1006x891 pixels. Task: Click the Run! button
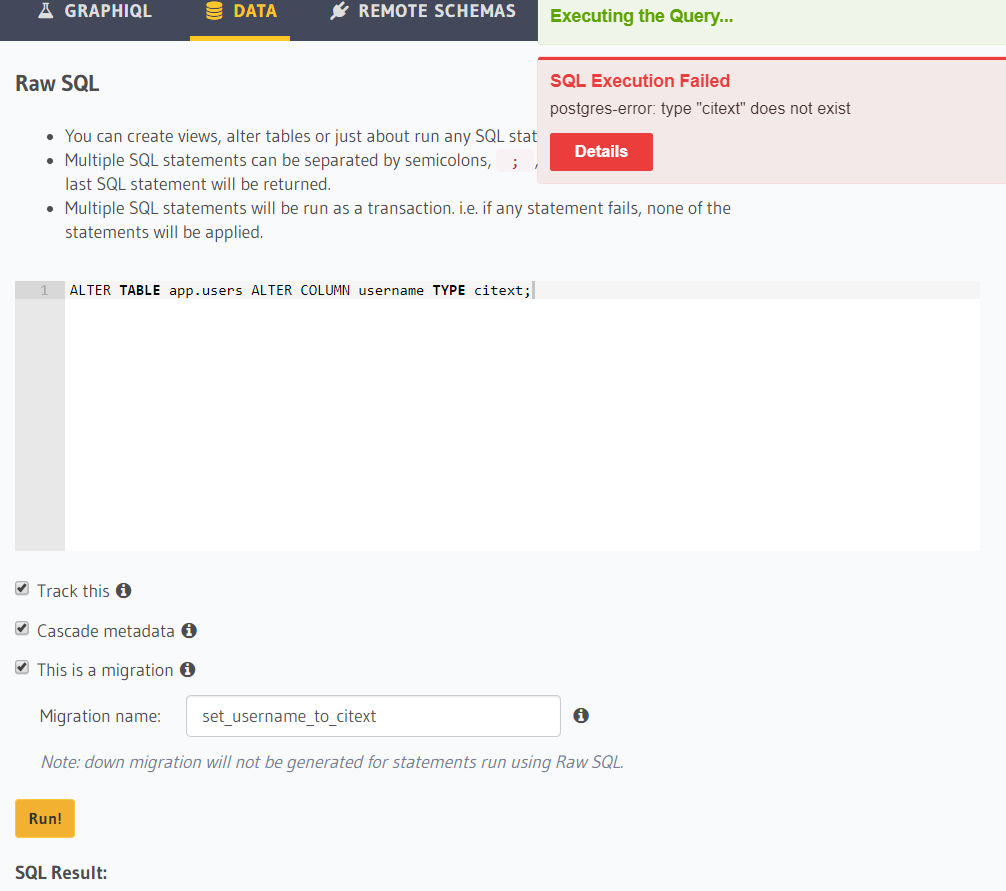(x=44, y=817)
